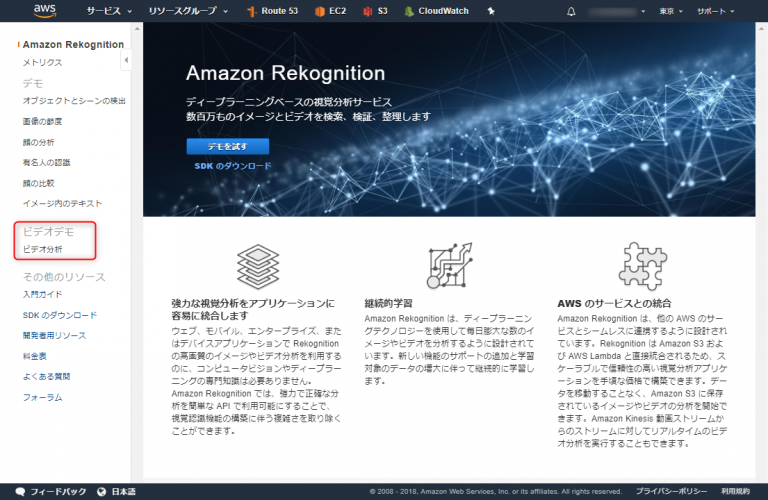Open オブジェクトとシーンの検出 demo
768x500 pixels.
pyautogui.click(x=74, y=101)
